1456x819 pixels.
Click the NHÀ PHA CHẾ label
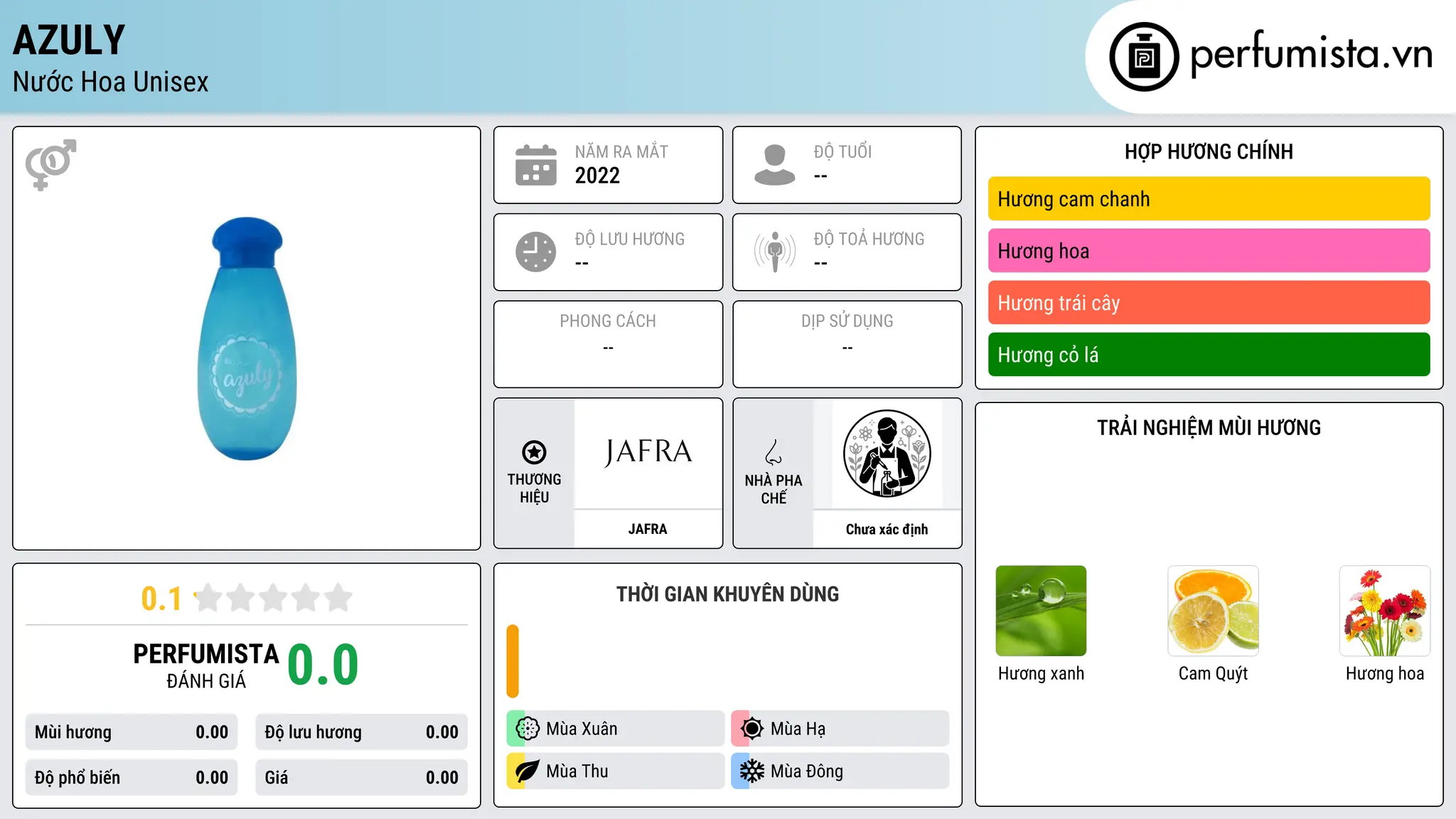[773, 489]
